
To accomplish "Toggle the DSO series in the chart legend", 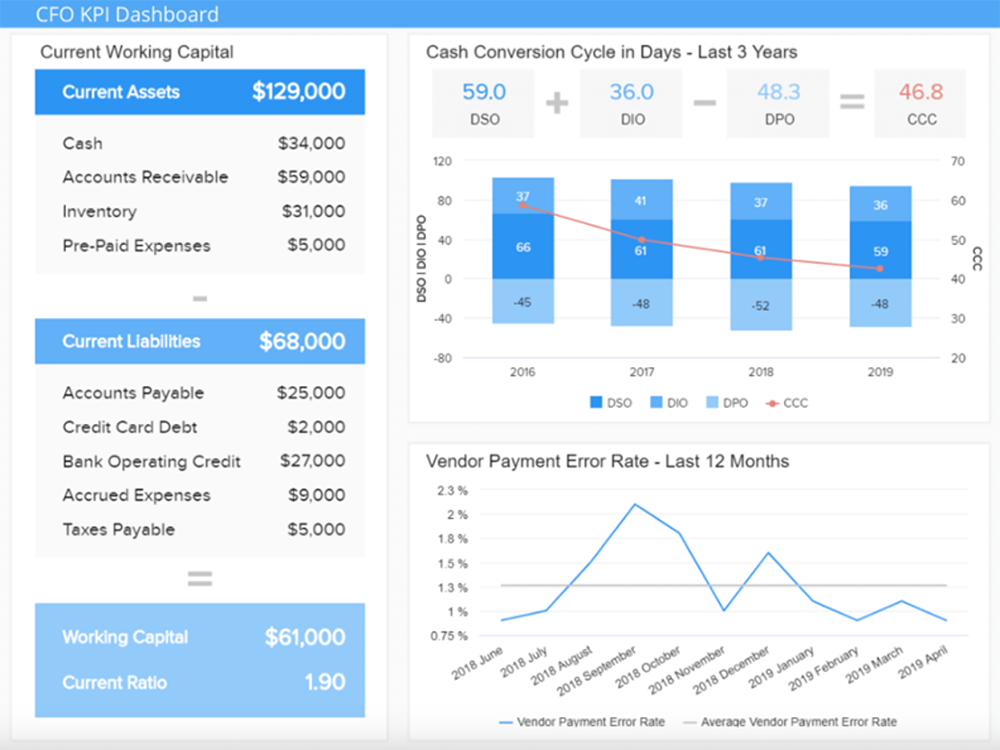I will point(610,403).
